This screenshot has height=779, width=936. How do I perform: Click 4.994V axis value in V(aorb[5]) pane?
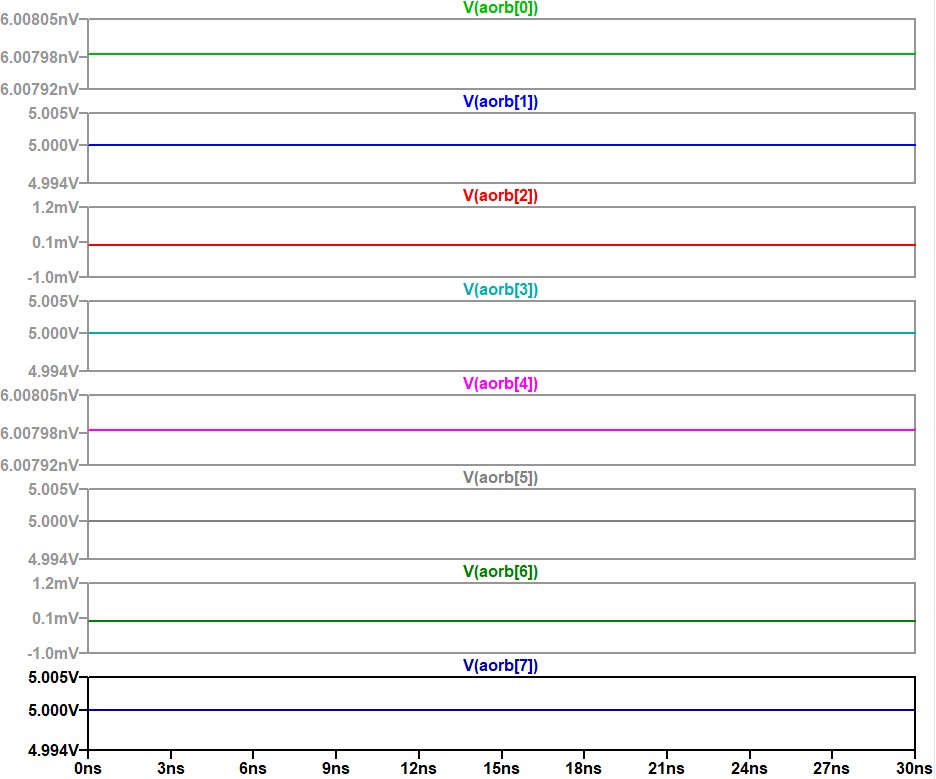(x=53, y=559)
